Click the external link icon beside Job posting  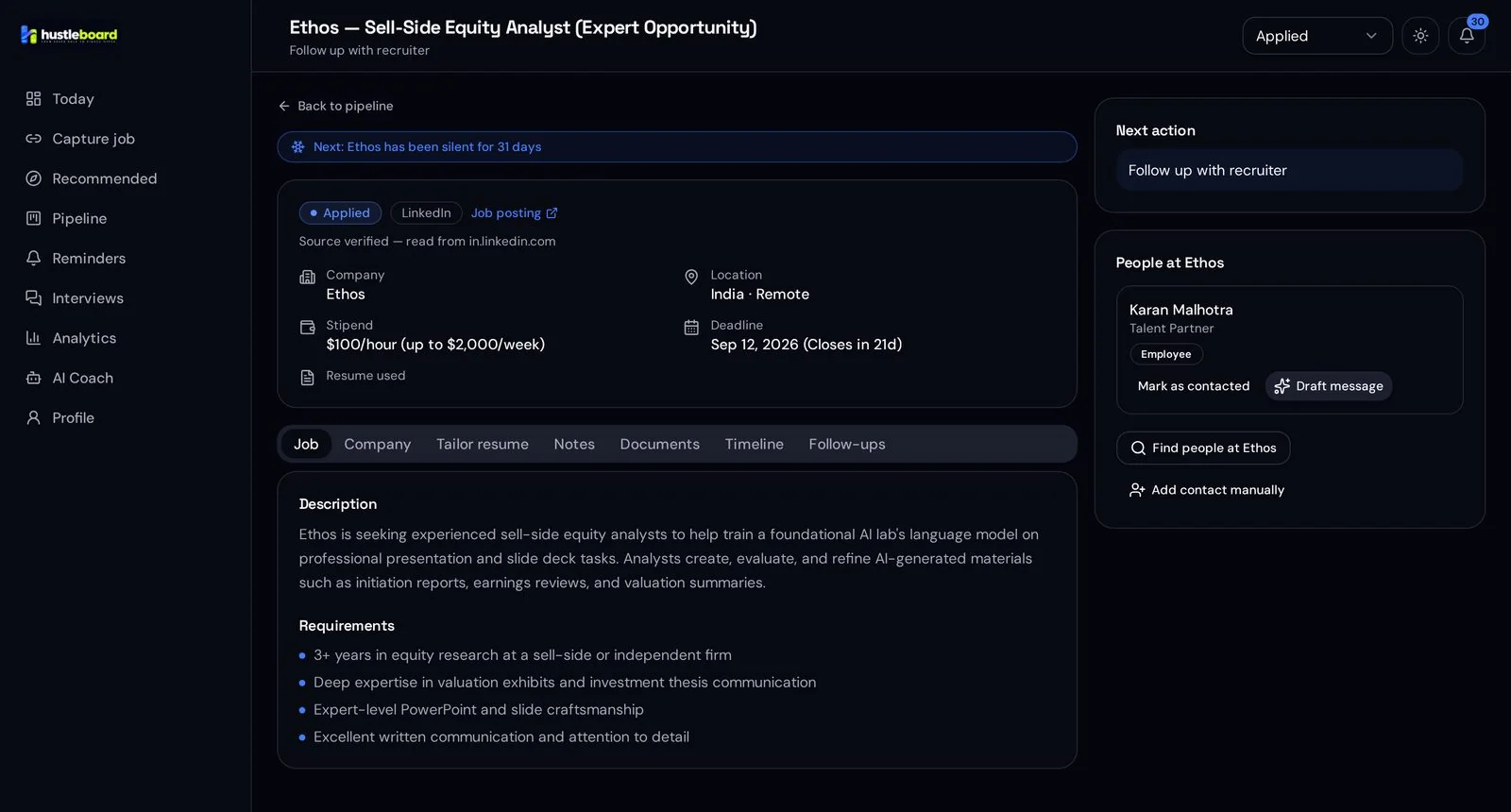click(552, 213)
